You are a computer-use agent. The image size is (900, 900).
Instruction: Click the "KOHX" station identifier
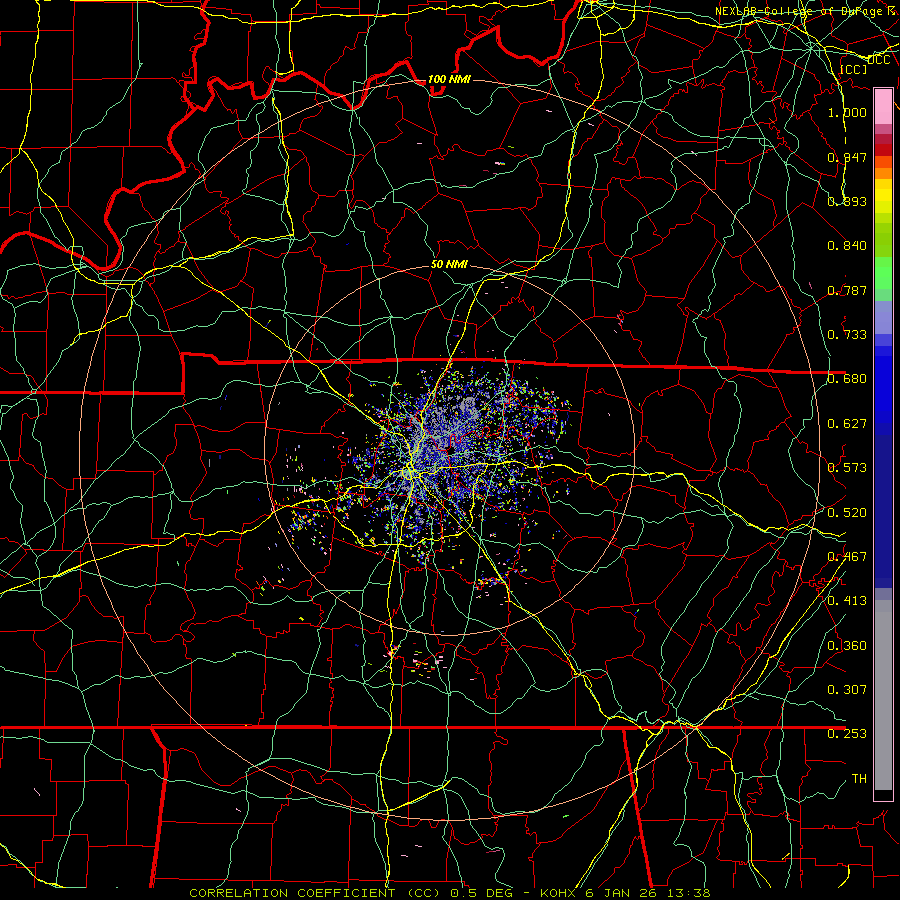tap(559, 893)
